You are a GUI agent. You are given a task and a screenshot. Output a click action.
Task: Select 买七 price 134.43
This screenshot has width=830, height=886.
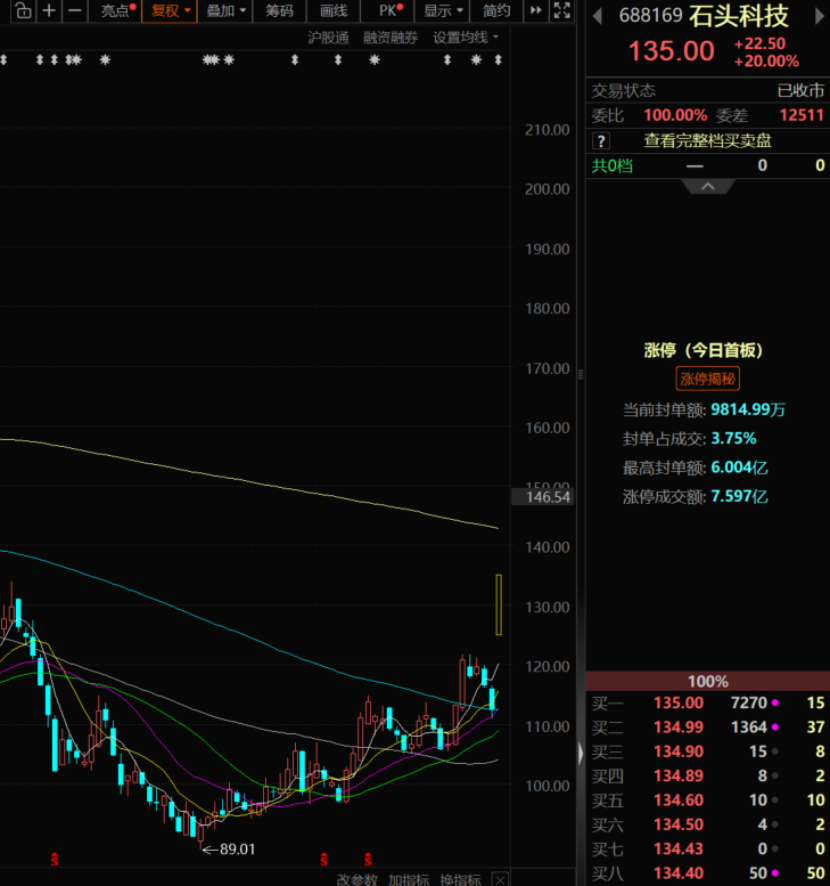coord(679,849)
